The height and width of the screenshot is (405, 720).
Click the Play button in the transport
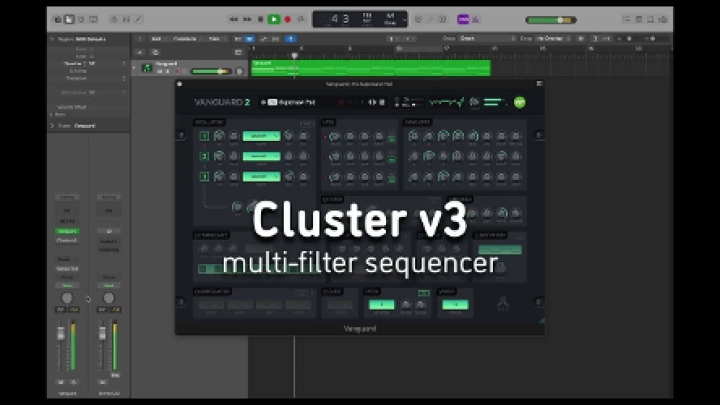pyautogui.click(x=274, y=19)
